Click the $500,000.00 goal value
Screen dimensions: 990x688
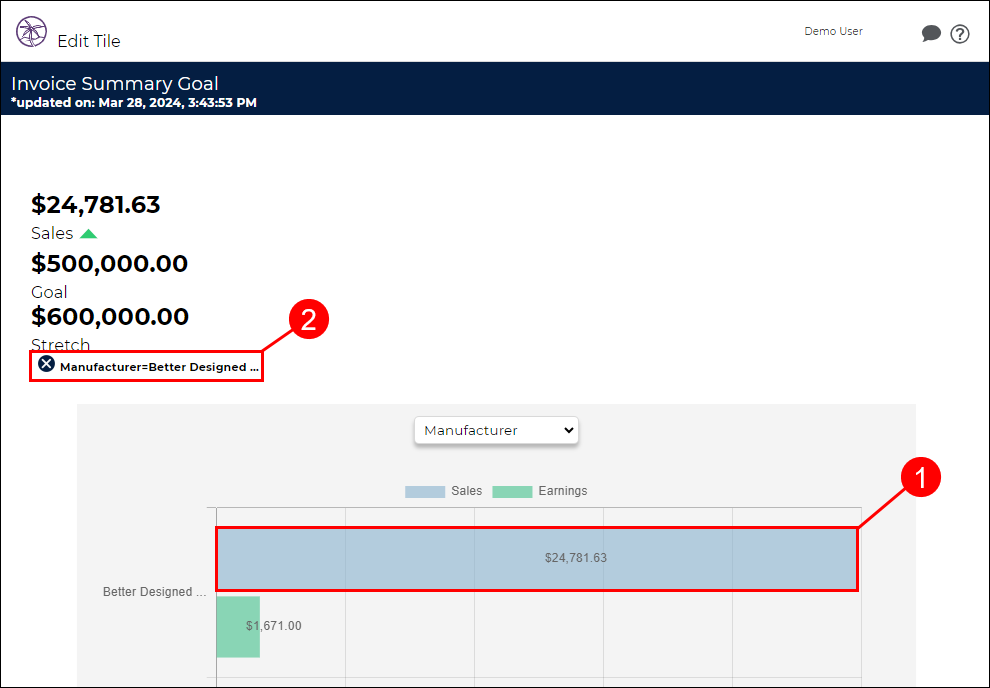[109, 263]
